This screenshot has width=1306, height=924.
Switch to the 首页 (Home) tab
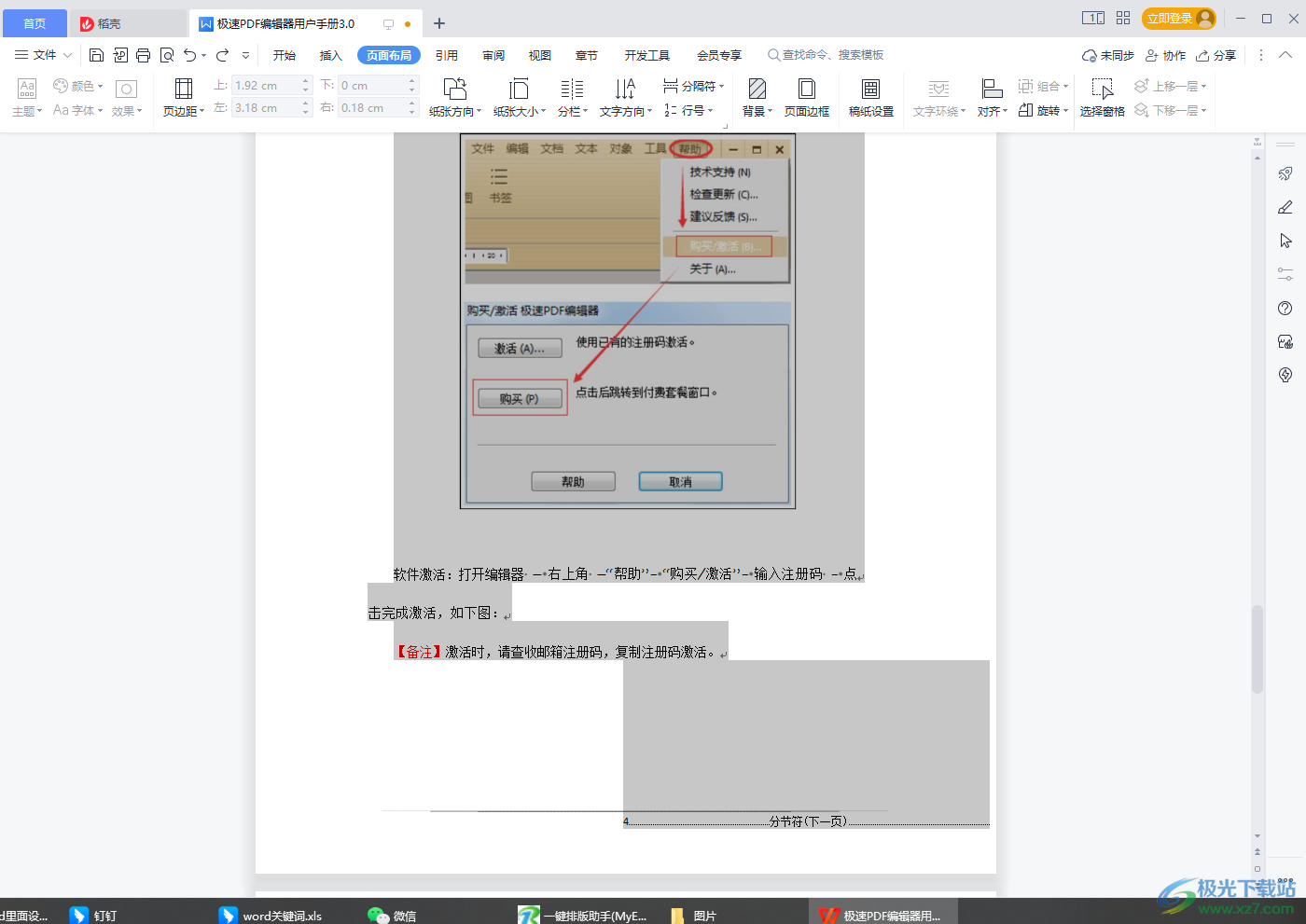pyautogui.click(x=35, y=23)
